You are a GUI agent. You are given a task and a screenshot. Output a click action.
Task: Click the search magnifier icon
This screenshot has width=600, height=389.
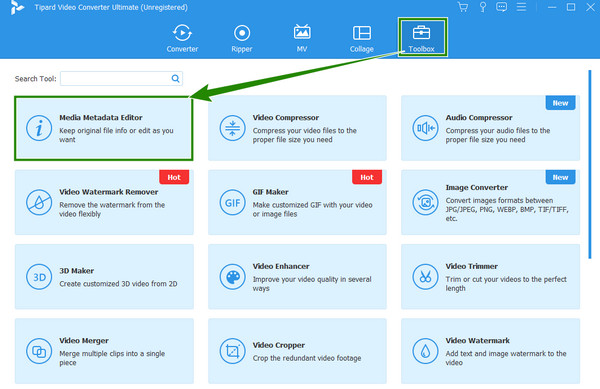175,78
